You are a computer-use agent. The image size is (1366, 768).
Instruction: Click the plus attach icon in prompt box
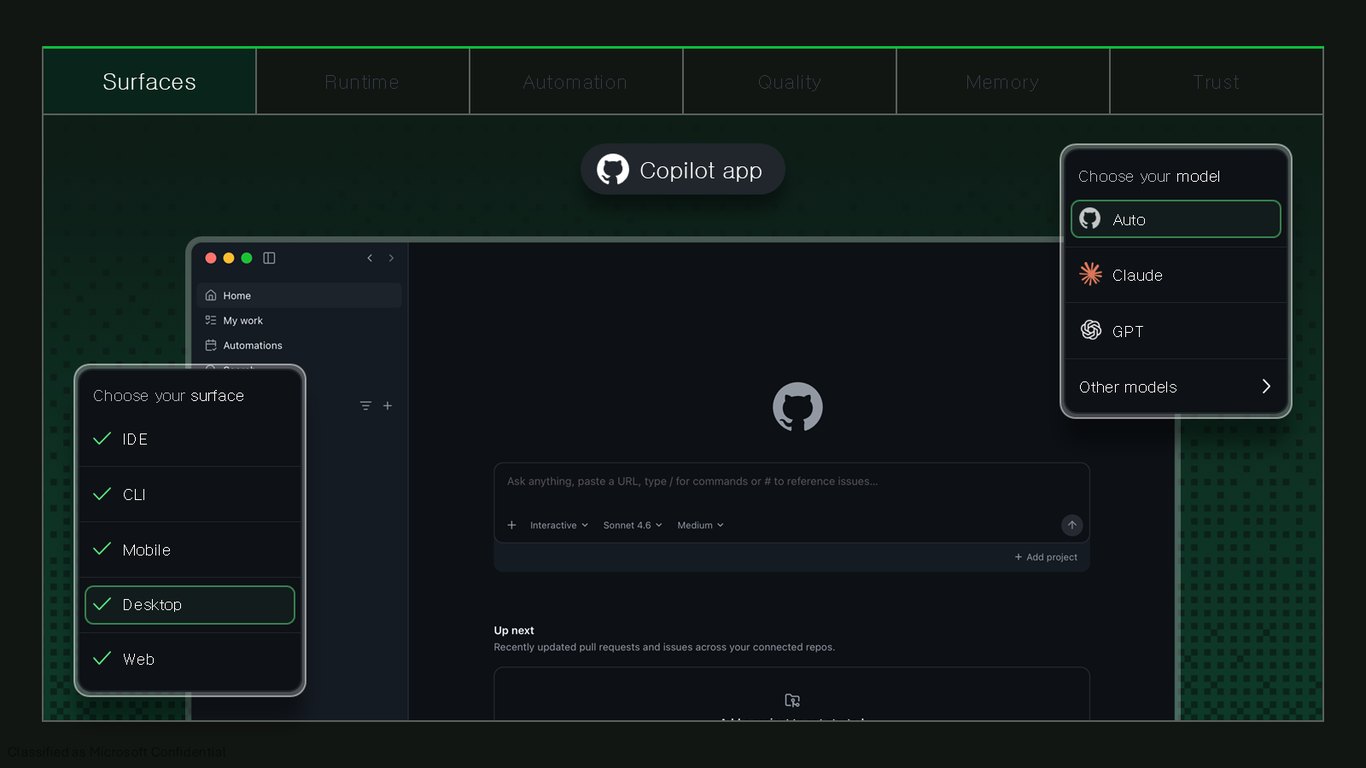pos(512,525)
